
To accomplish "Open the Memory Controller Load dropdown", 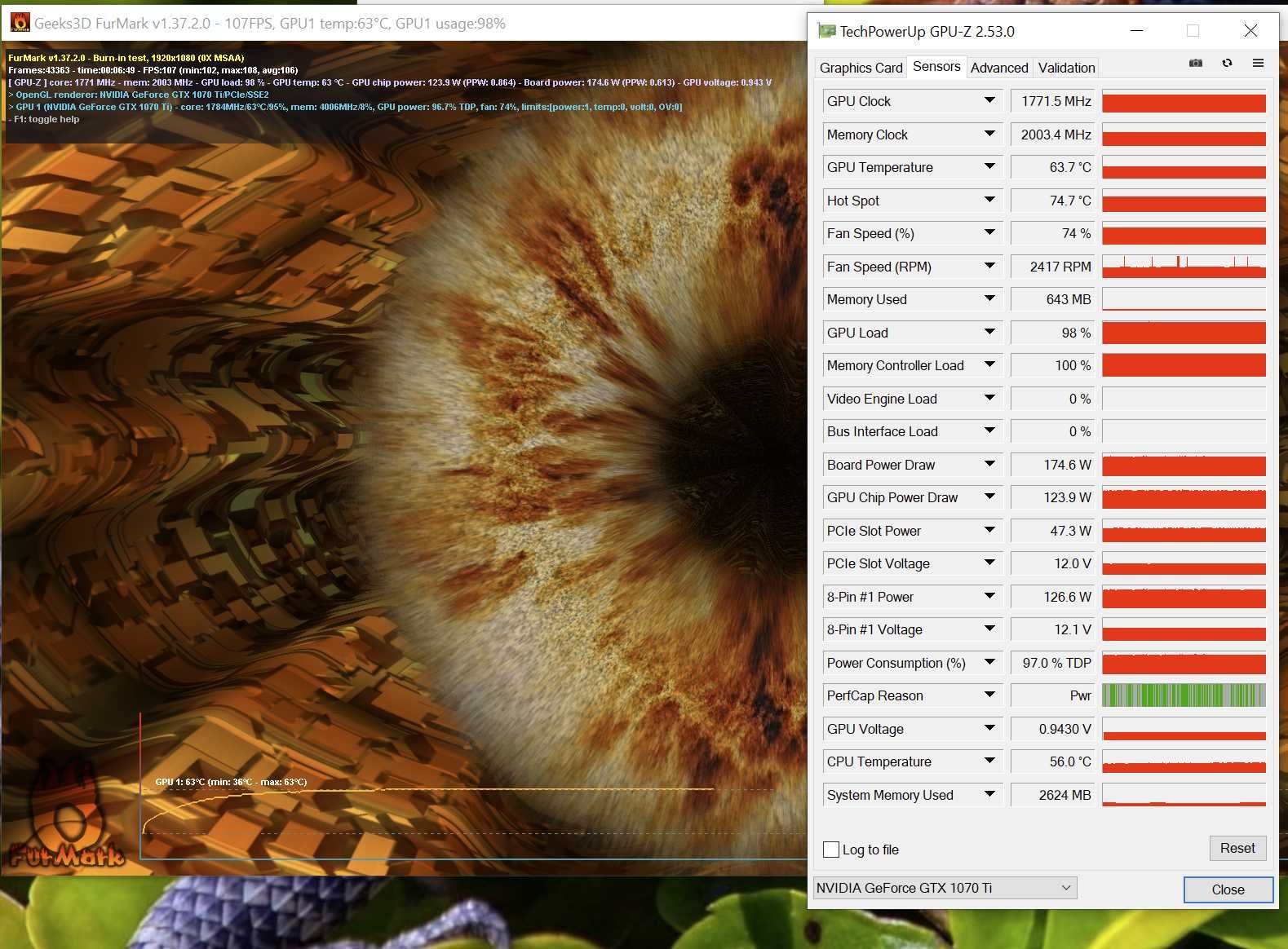I will coord(989,365).
